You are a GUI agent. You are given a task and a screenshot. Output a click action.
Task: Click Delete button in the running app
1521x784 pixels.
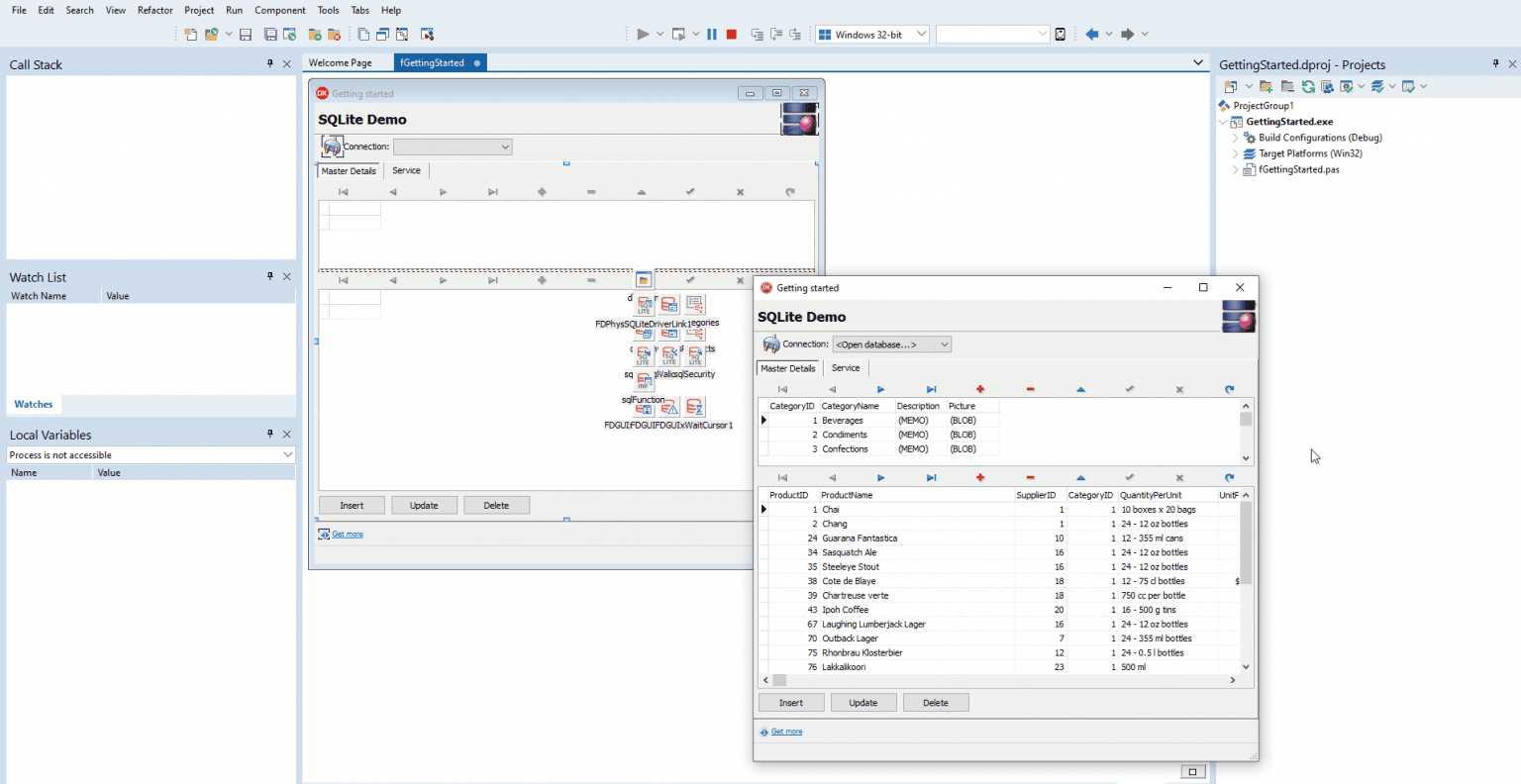[x=936, y=703]
